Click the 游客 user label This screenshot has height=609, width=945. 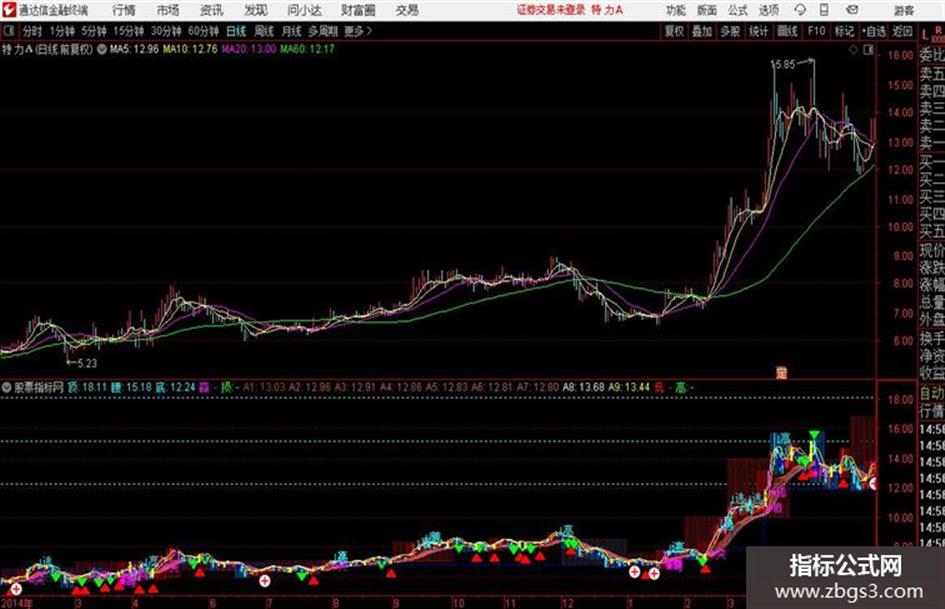pos(903,10)
